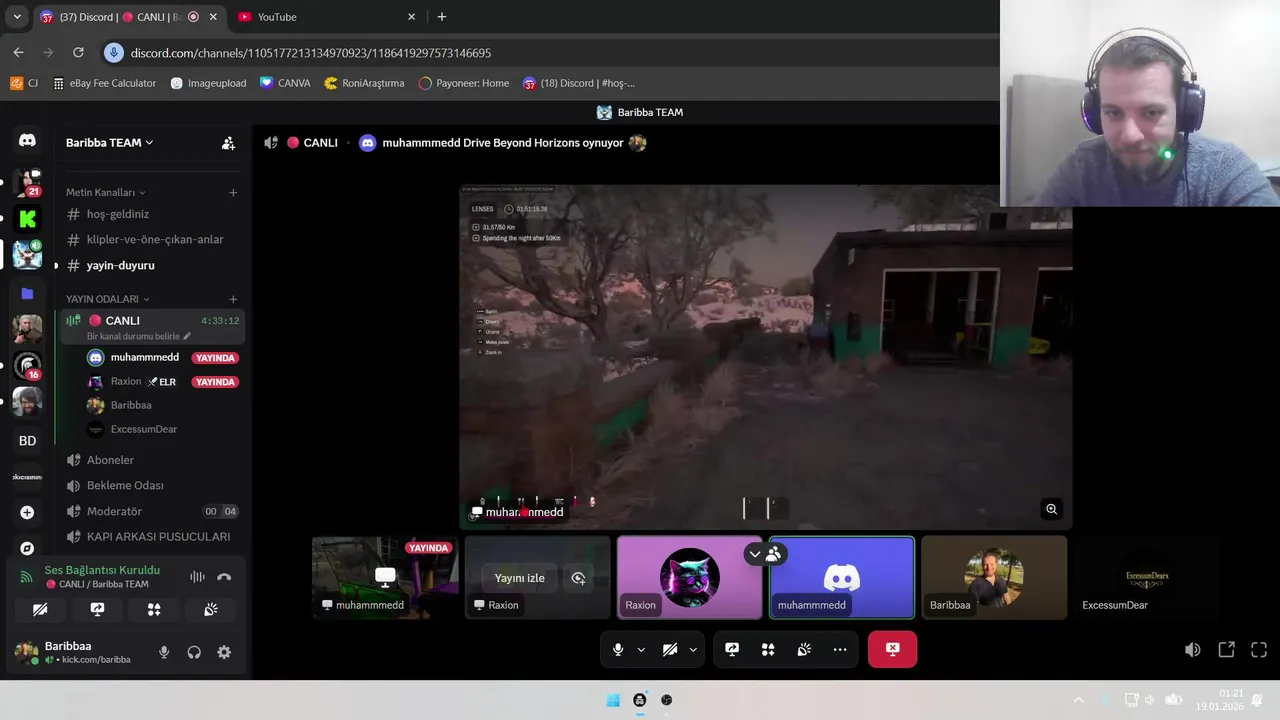Open the soundboard icon in the bottom call bar
Screen dimensions: 1280x720
tap(804, 650)
